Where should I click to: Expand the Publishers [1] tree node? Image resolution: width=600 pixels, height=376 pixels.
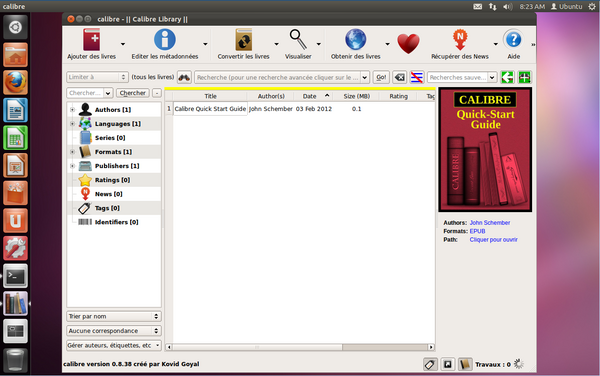(x=72, y=166)
